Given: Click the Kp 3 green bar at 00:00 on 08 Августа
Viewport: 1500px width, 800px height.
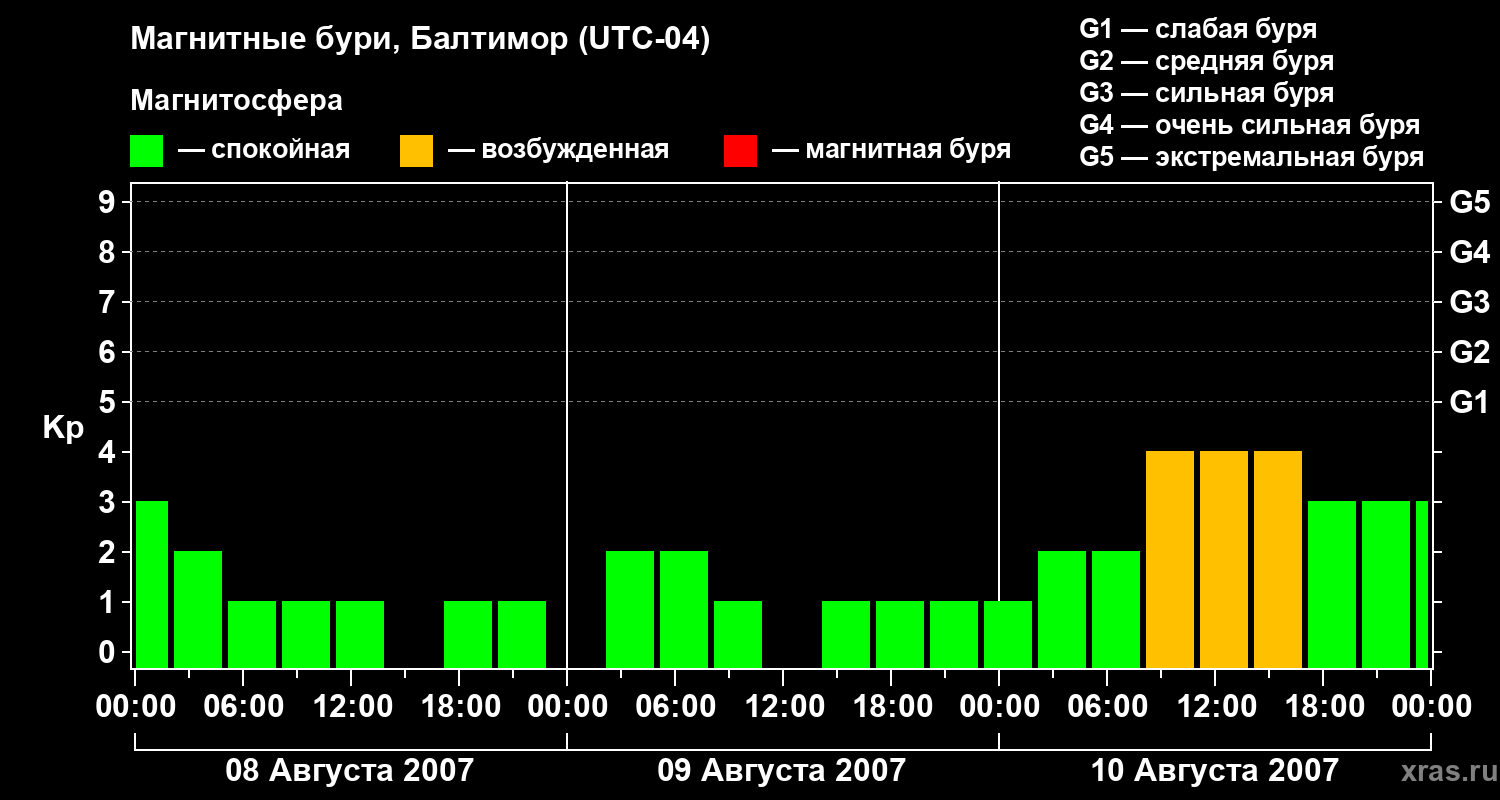Looking at the screenshot, I should point(152,584).
